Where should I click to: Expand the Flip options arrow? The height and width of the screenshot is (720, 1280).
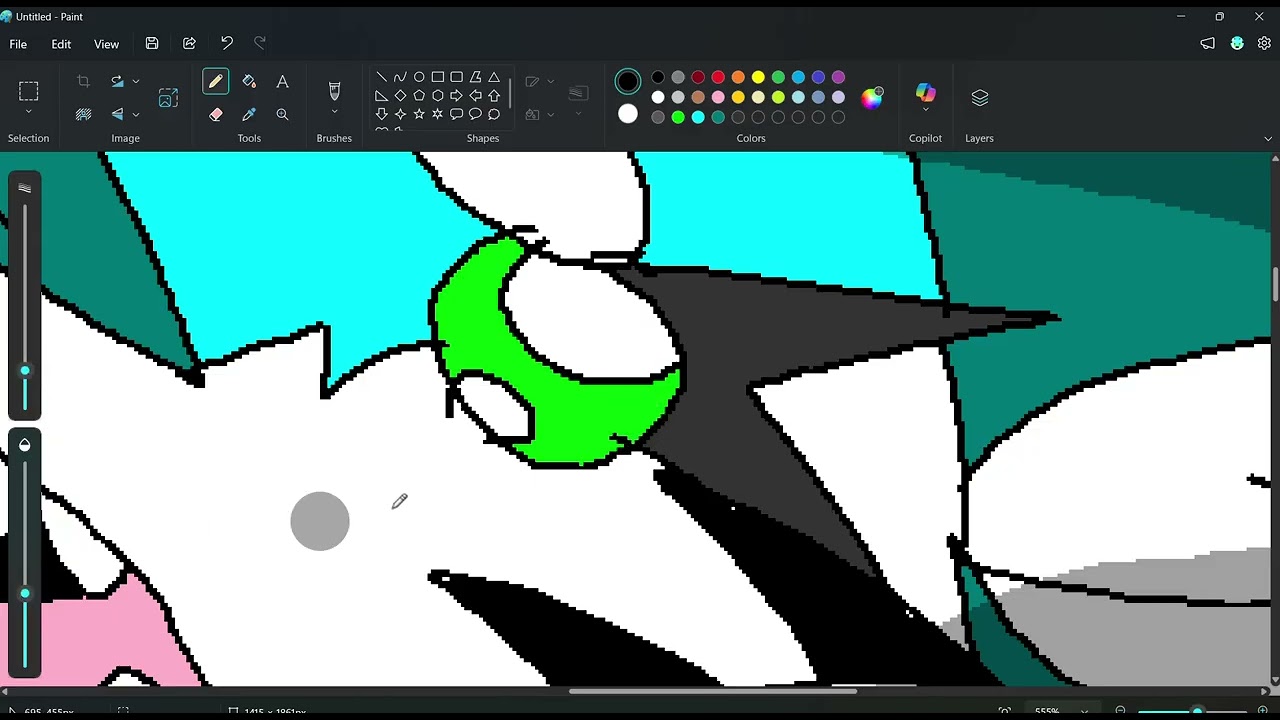pos(136,114)
